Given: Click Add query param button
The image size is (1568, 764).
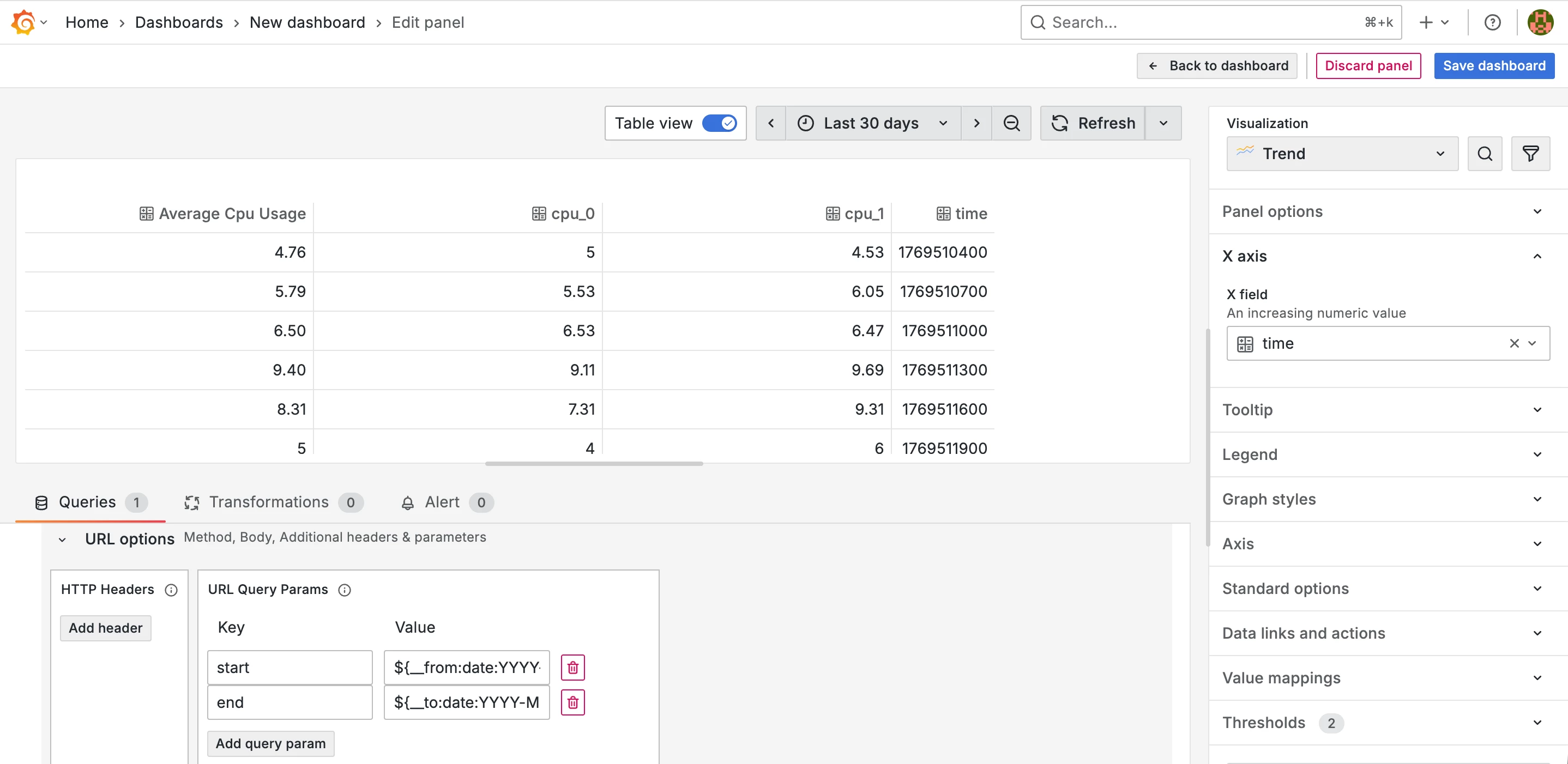Looking at the screenshot, I should point(270,743).
